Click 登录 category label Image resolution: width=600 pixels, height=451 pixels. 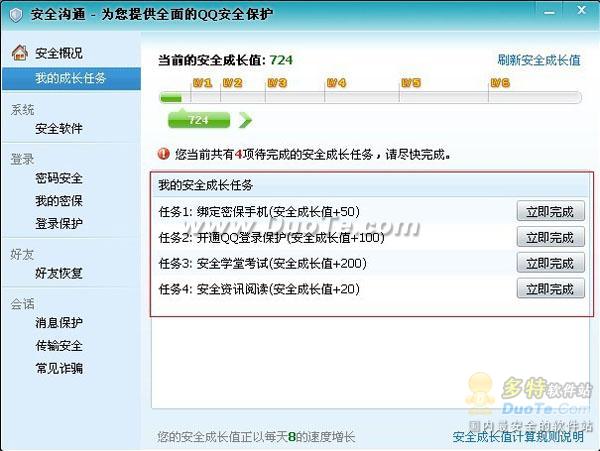click(22, 159)
